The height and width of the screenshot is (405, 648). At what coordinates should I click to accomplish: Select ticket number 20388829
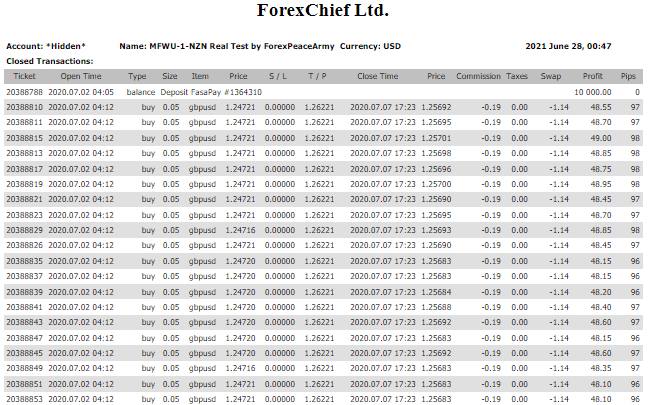[x=24, y=230]
